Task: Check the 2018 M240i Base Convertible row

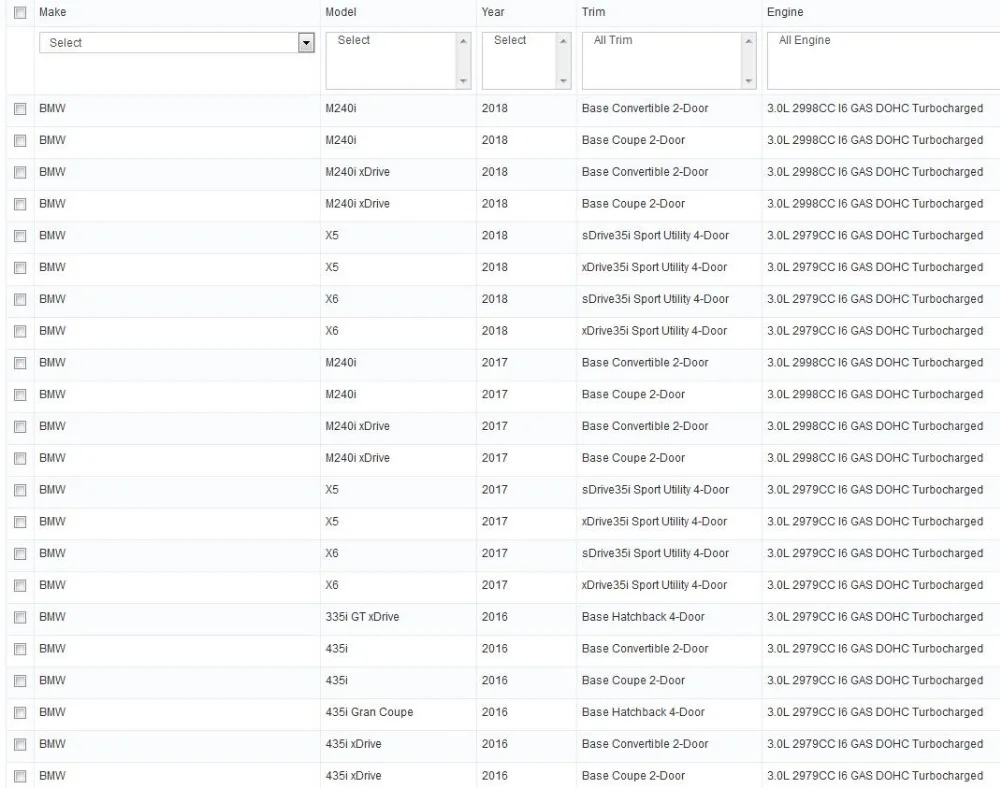Action: [x=20, y=109]
